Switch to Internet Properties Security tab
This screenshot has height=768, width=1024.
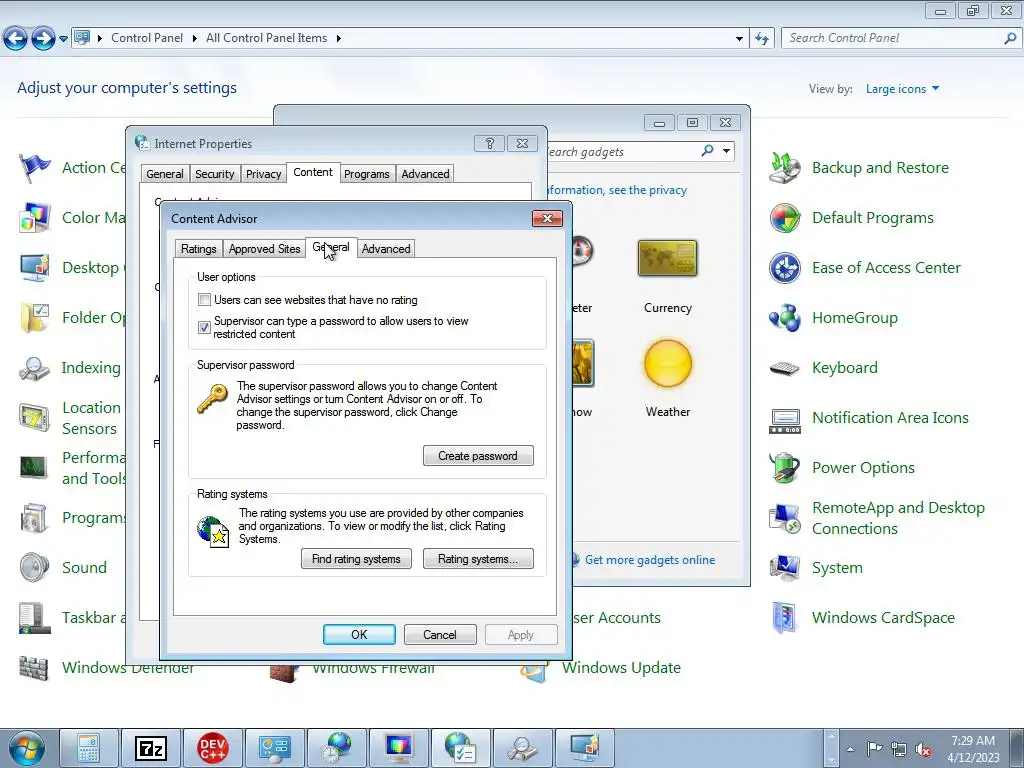pos(214,174)
